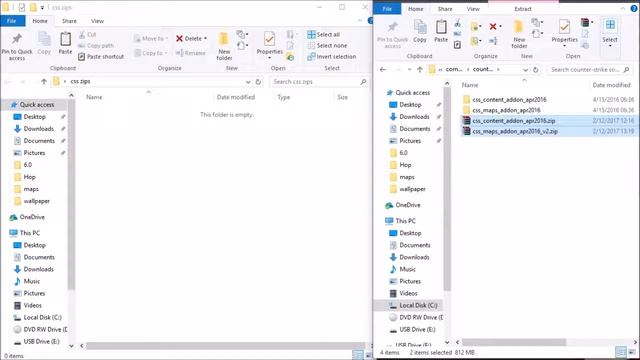Open Hop folder in right window sidebar
Image resolution: width=640 pixels, height=360 pixels.
[x=405, y=165]
